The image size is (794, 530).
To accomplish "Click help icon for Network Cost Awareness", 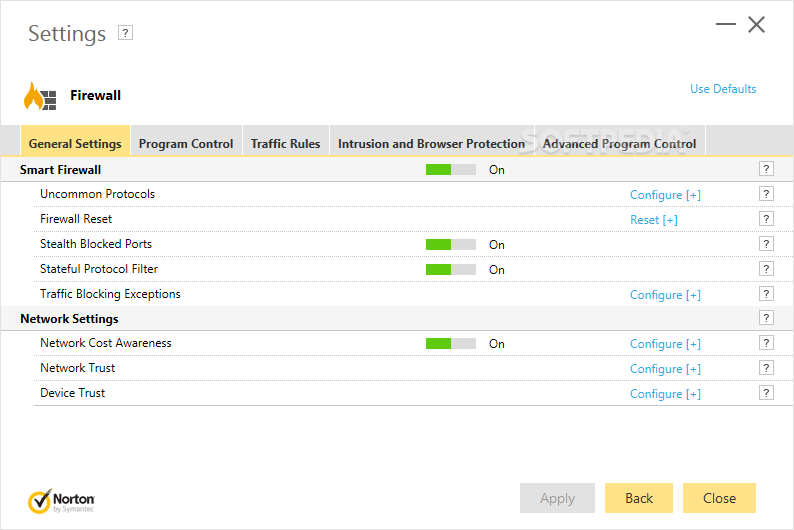I will tap(766, 343).
